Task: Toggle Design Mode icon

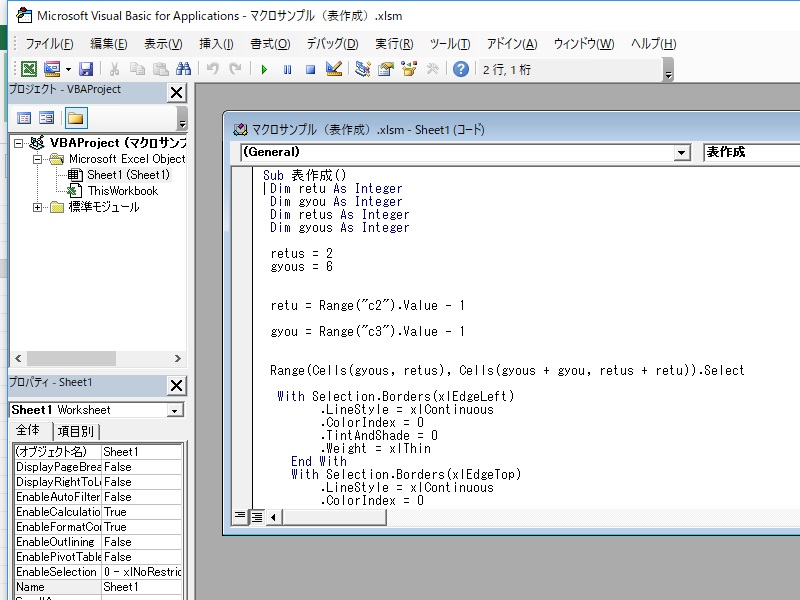Action: pos(334,69)
